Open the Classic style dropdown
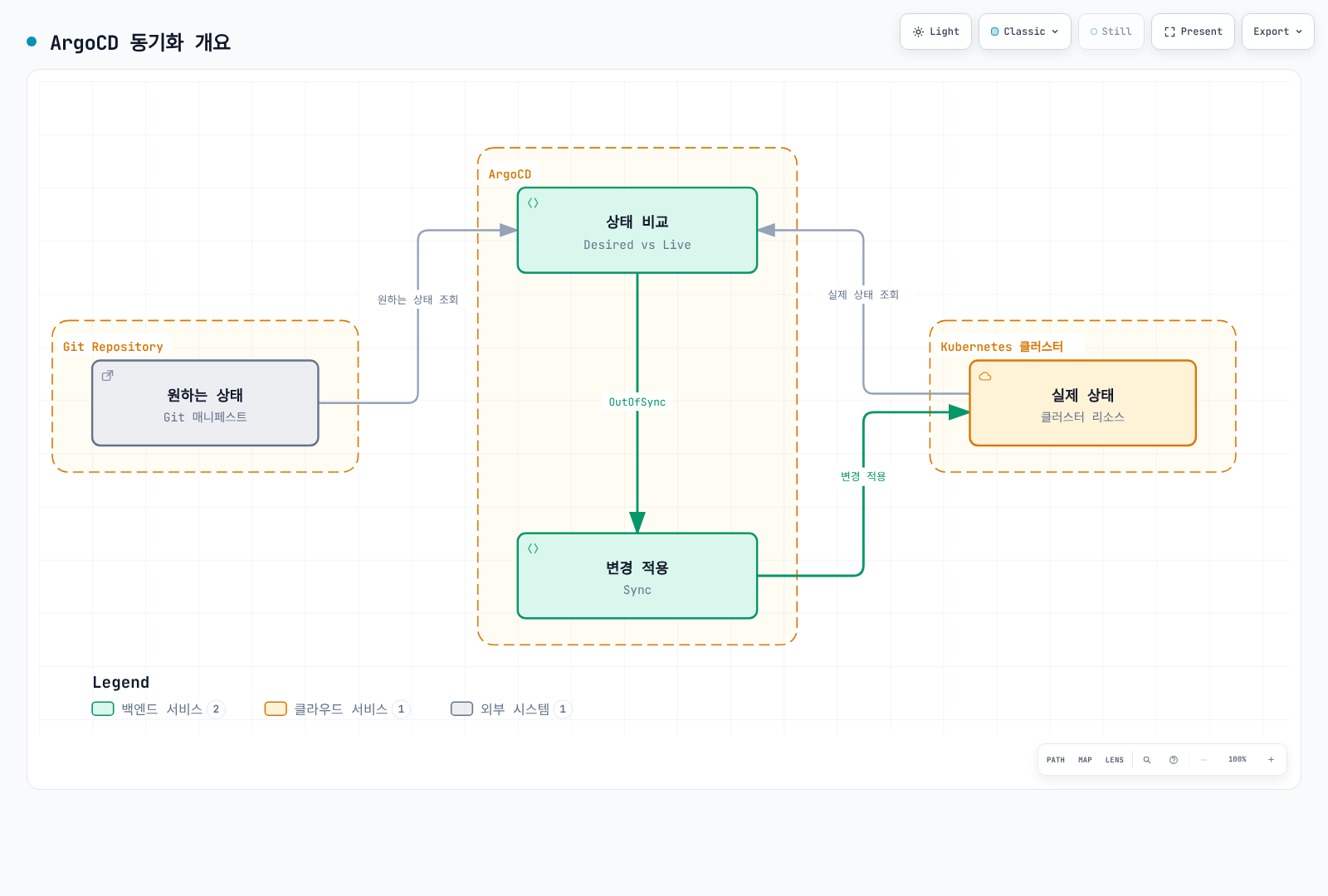The image size is (1328, 896). pyautogui.click(x=1025, y=32)
